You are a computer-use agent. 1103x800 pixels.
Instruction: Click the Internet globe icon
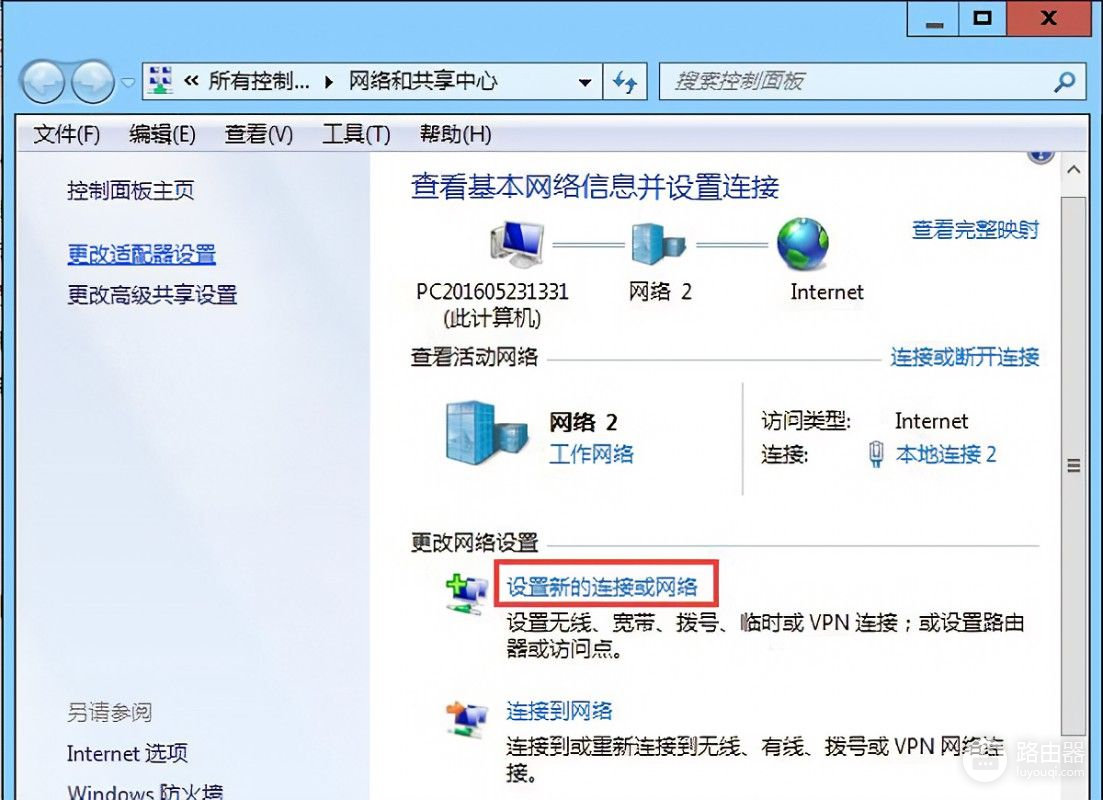click(x=803, y=243)
